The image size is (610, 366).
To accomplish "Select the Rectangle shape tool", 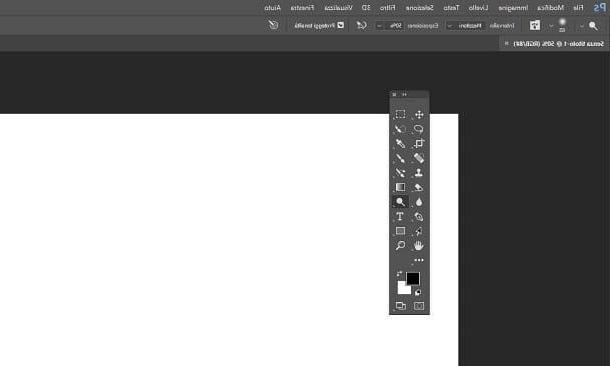I will coord(400,231).
